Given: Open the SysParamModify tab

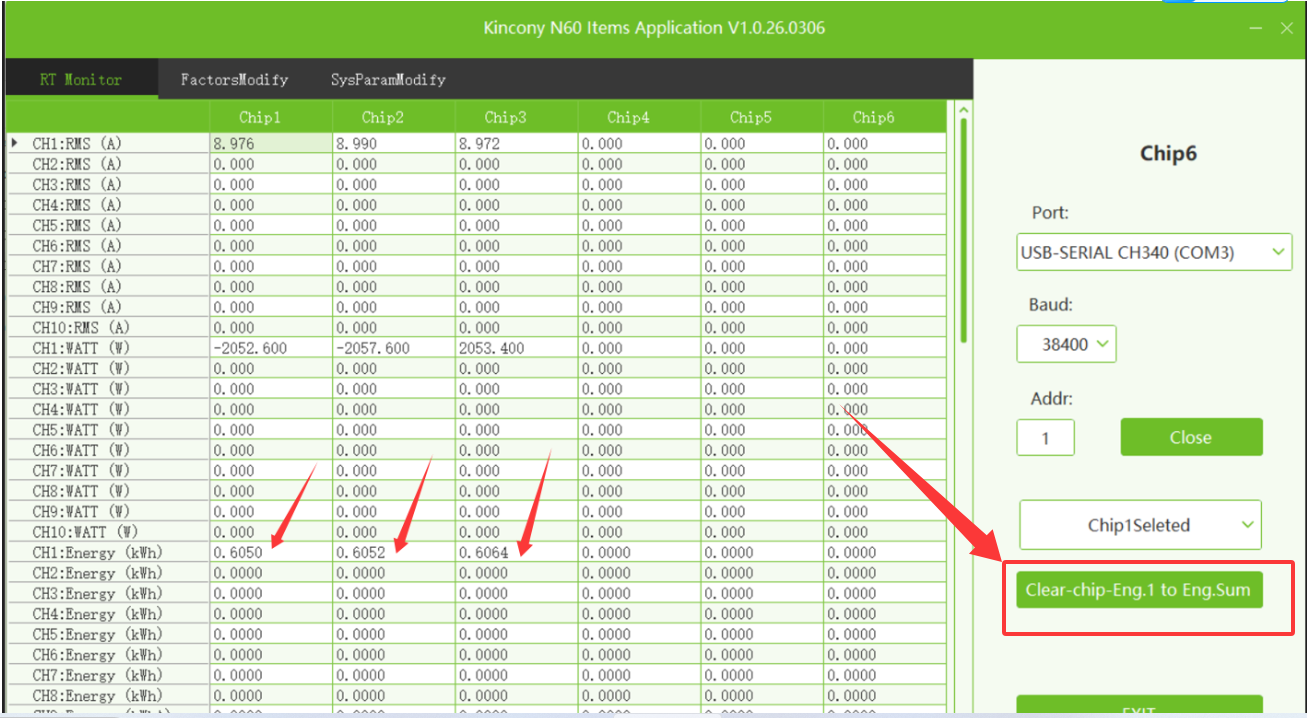Looking at the screenshot, I should click(388, 79).
